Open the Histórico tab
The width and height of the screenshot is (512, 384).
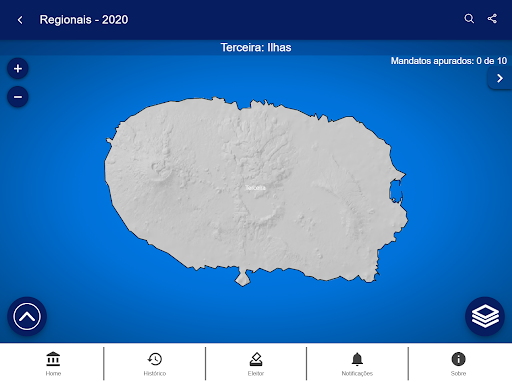tap(155, 364)
